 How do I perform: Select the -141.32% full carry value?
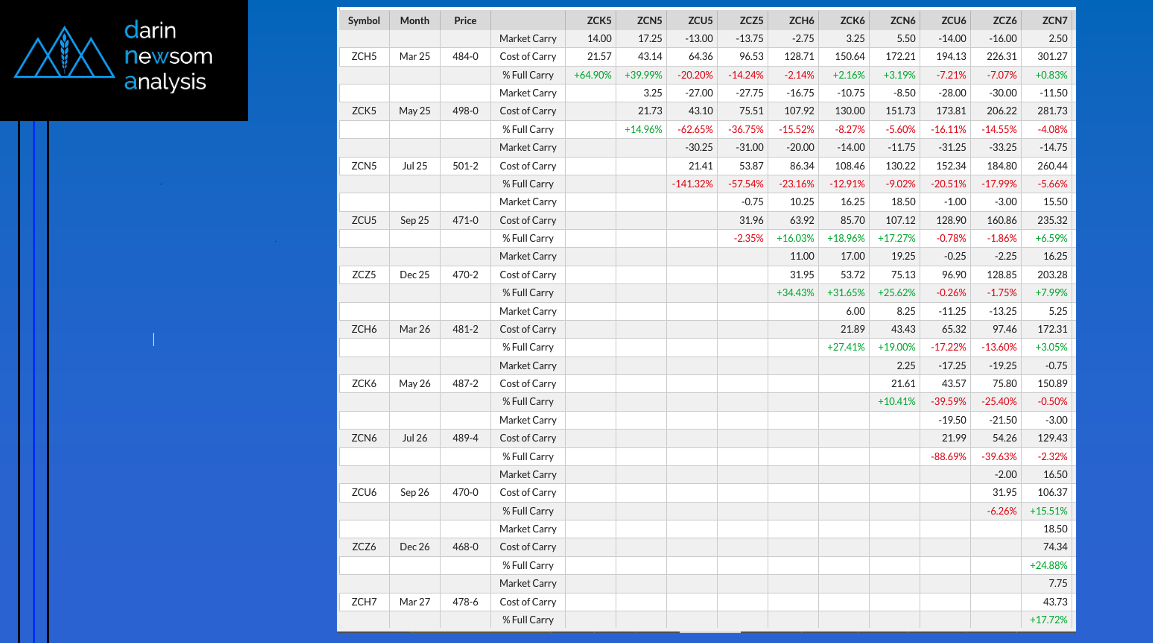pos(691,184)
